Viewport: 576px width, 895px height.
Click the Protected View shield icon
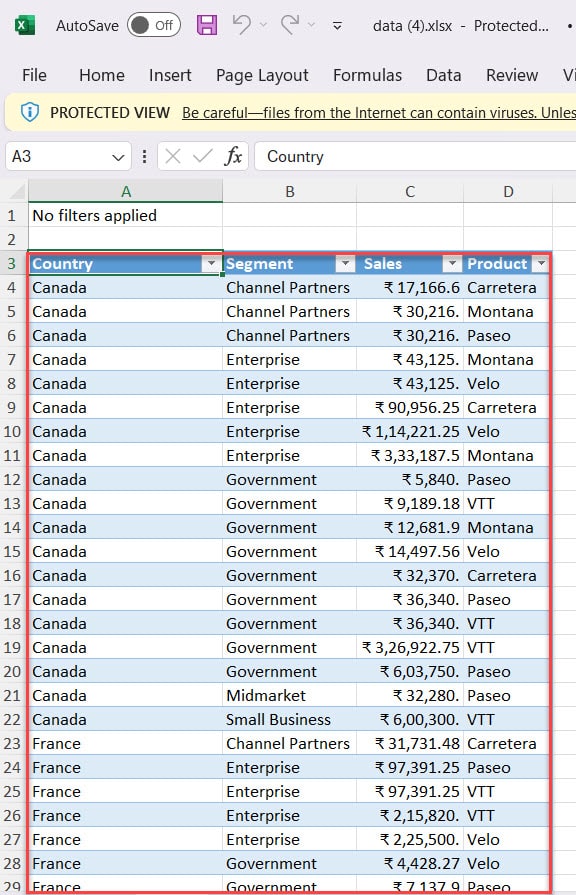pos(30,112)
